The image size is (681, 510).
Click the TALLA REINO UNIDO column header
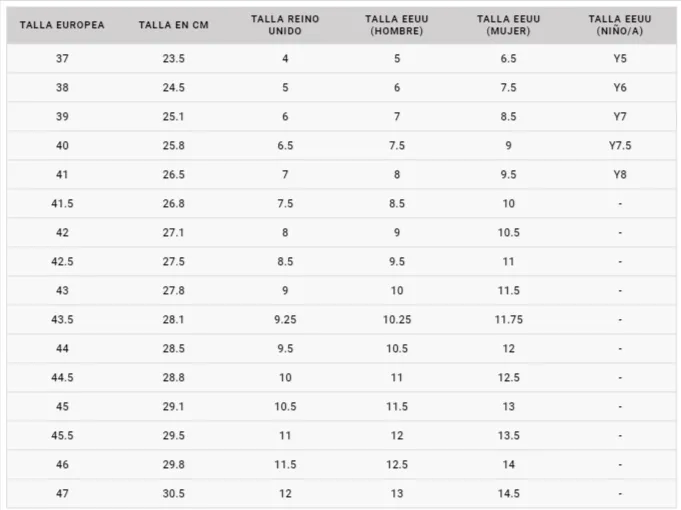(285, 24)
